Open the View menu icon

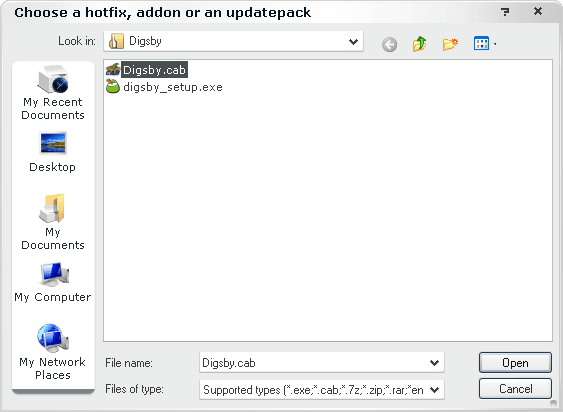pyautogui.click(x=481, y=43)
